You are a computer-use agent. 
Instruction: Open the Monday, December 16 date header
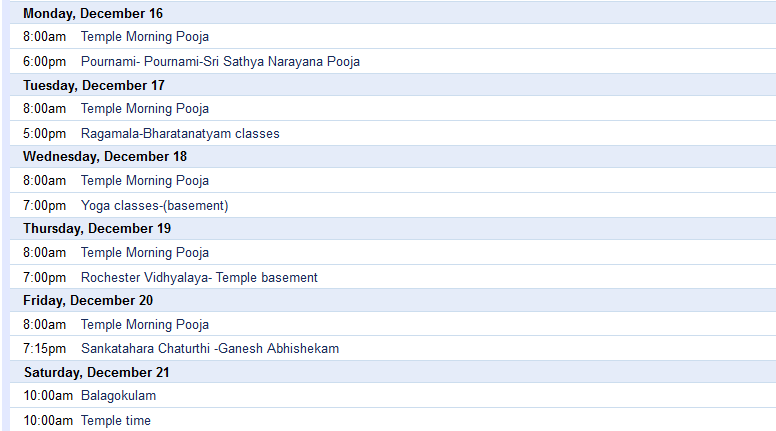tap(93, 14)
